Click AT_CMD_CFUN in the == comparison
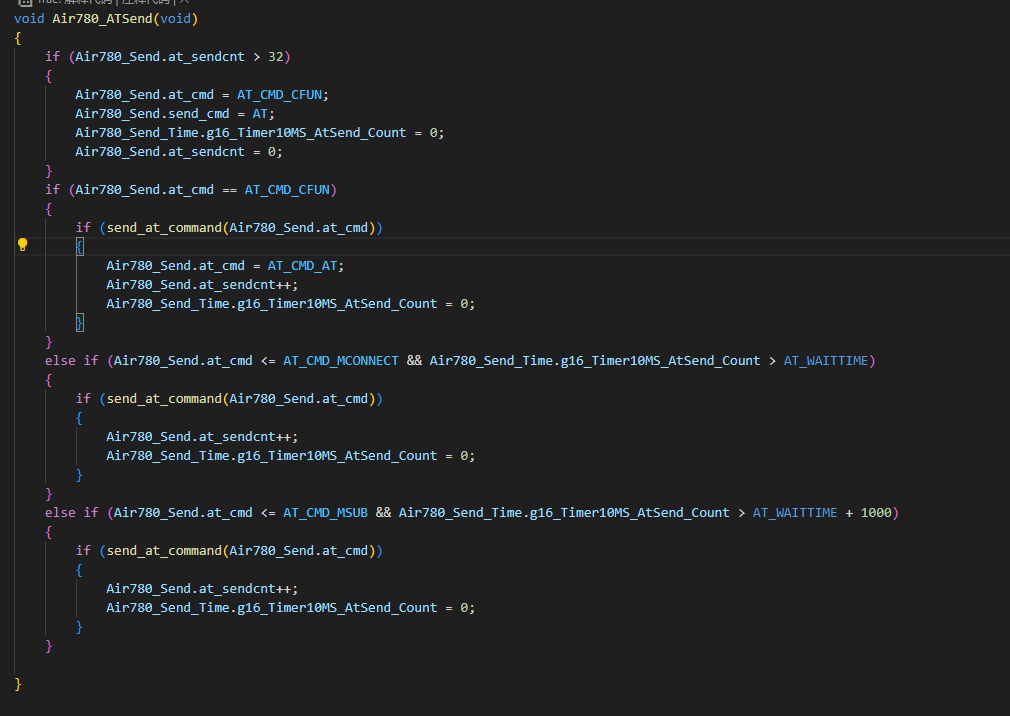 click(x=287, y=189)
